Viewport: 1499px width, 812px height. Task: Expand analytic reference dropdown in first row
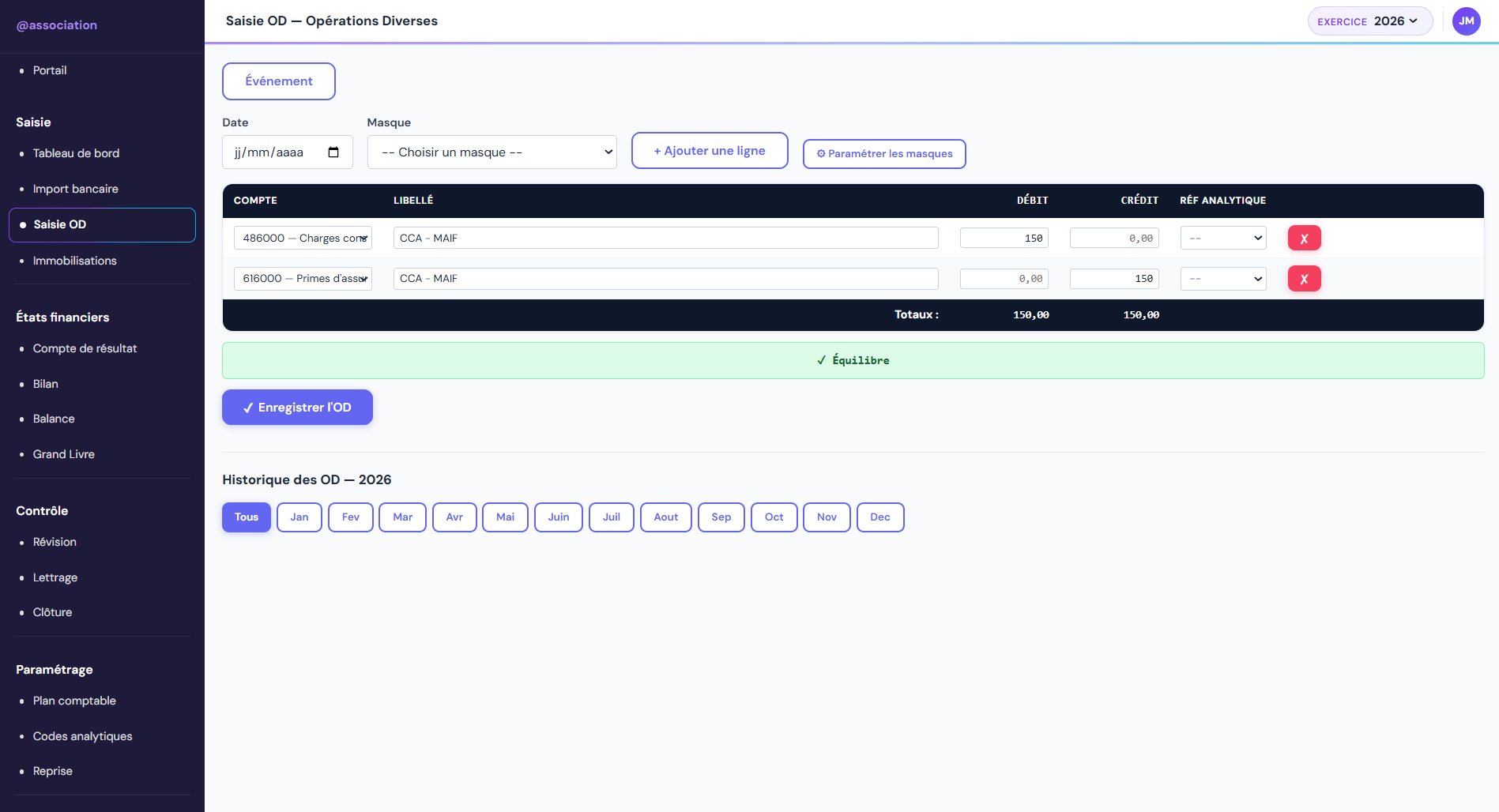1222,238
